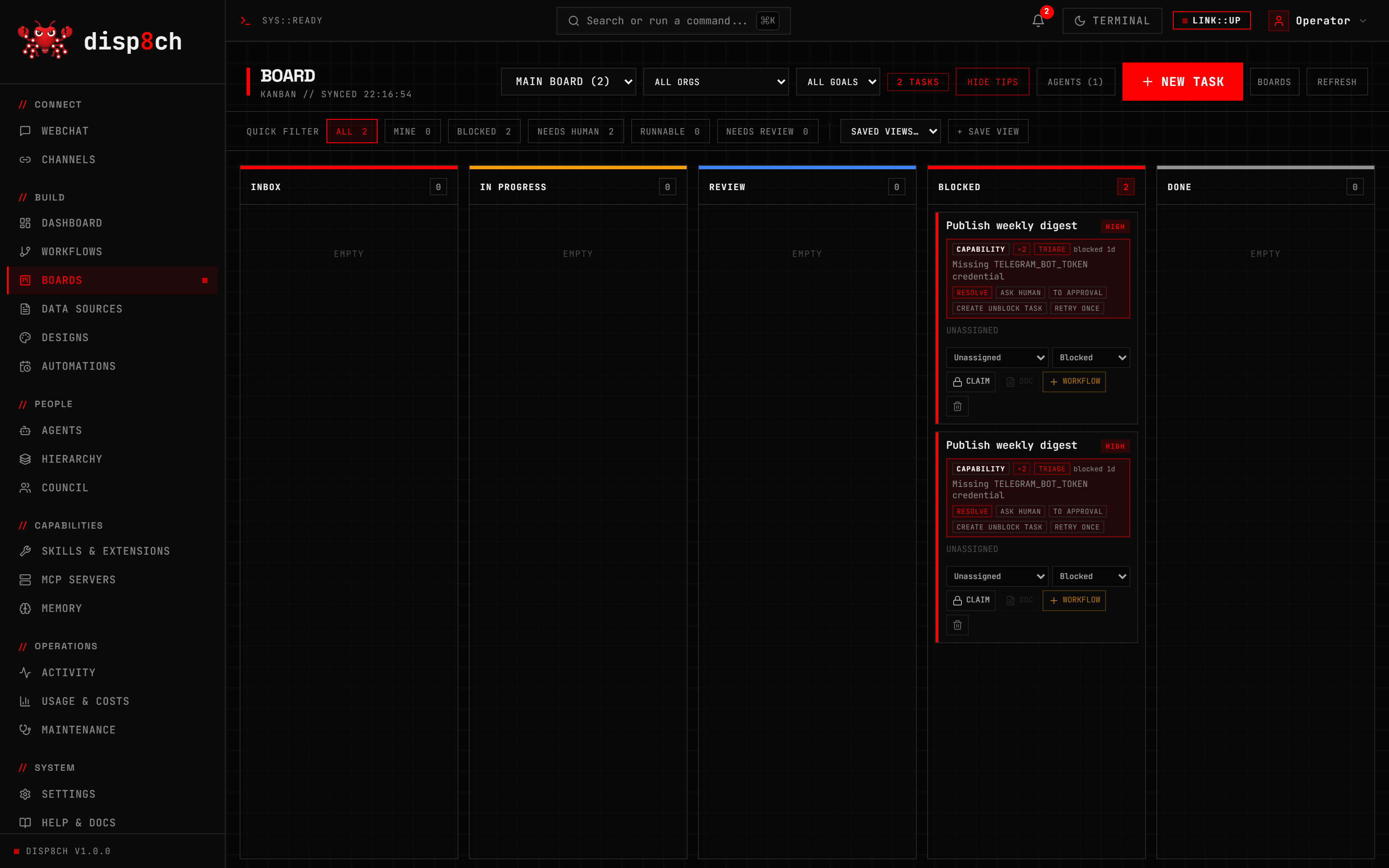1389x868 pixels.
Task: Open Maintenance page
Action: pyautogui.click(x=112, y=730)
